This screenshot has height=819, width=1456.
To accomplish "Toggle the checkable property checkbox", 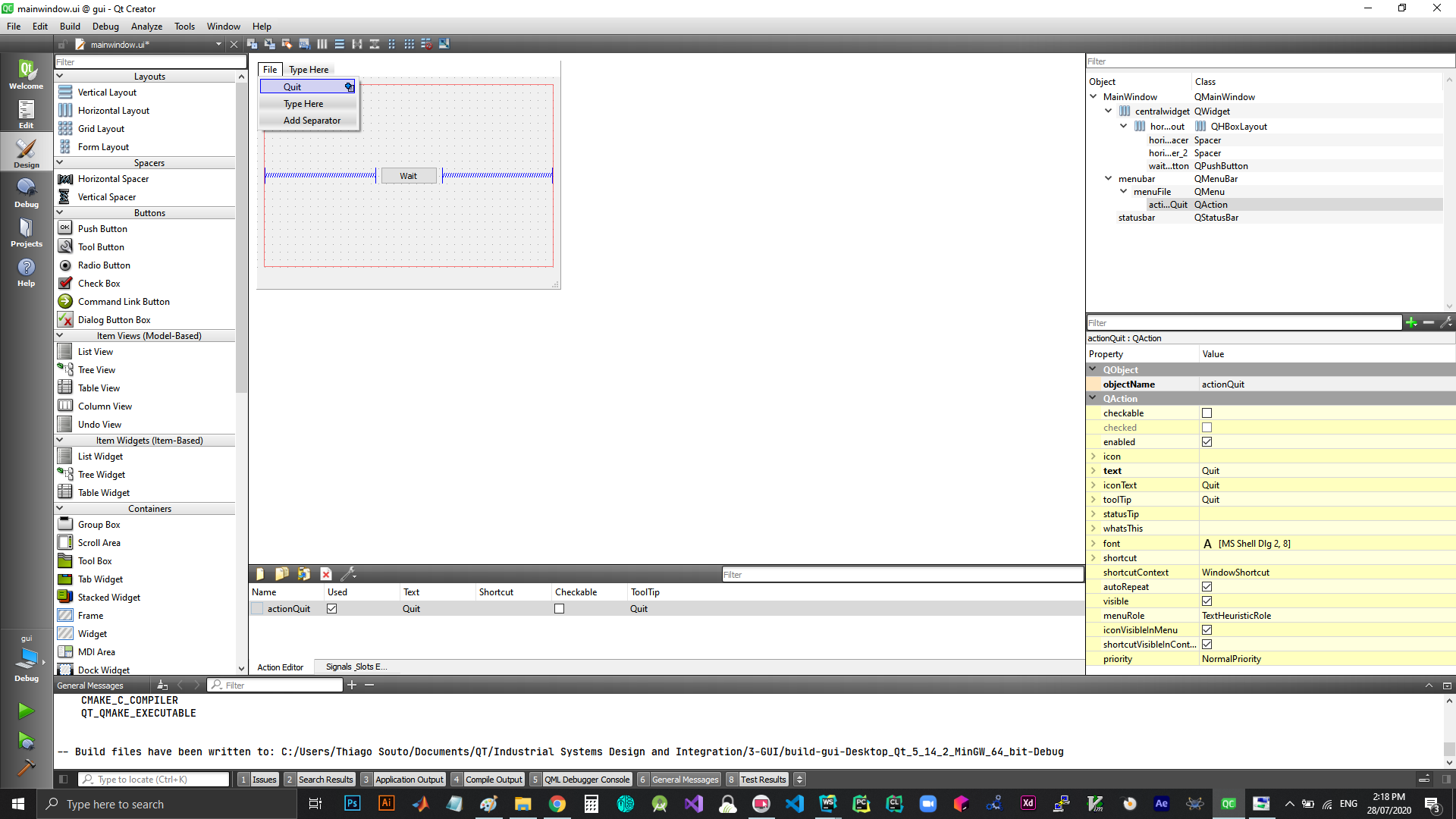I will [x=1207, y=413].
